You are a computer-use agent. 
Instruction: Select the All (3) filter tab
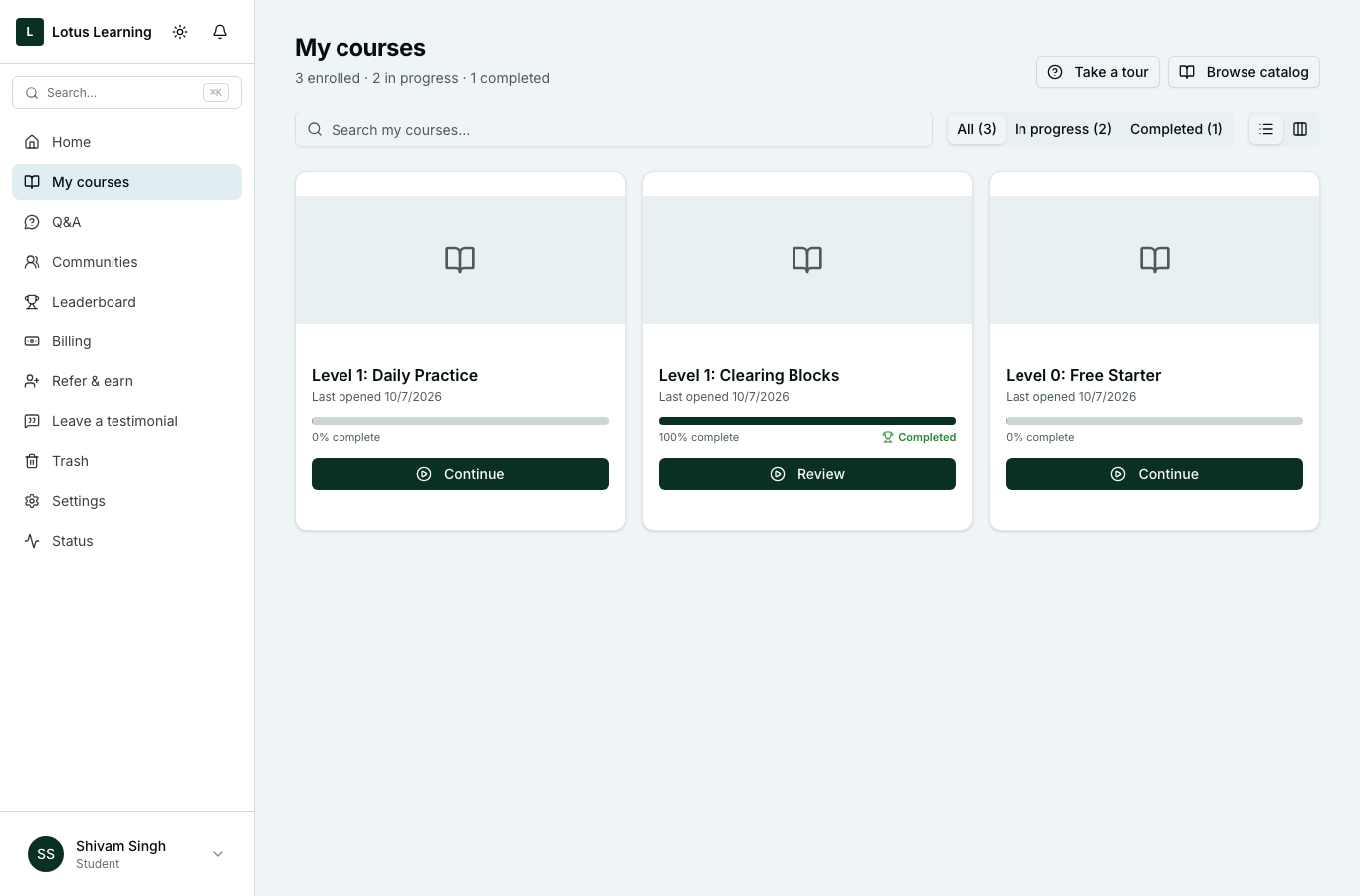click(977, 129)
